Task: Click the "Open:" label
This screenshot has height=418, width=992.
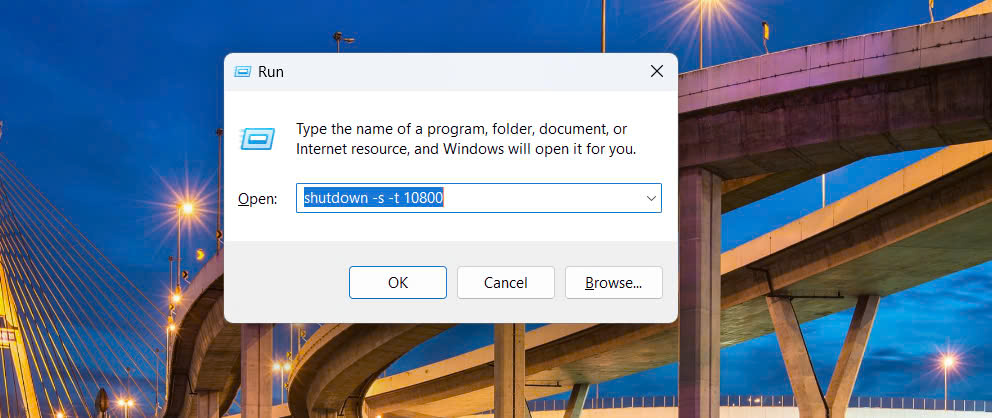Action: coord(257,199)
